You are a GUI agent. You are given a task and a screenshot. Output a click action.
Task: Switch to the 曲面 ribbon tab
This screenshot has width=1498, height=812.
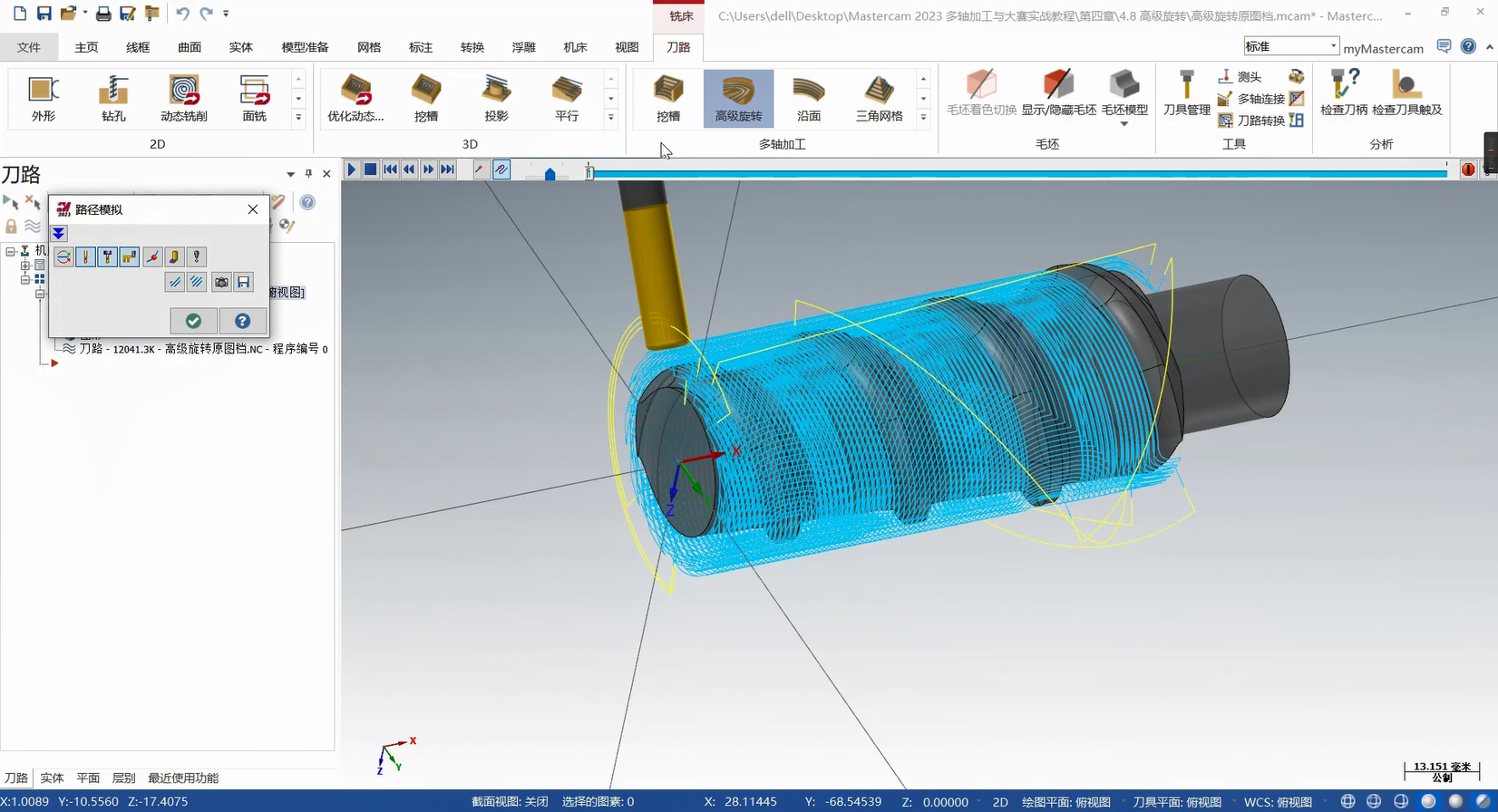[x=190, y=47]
